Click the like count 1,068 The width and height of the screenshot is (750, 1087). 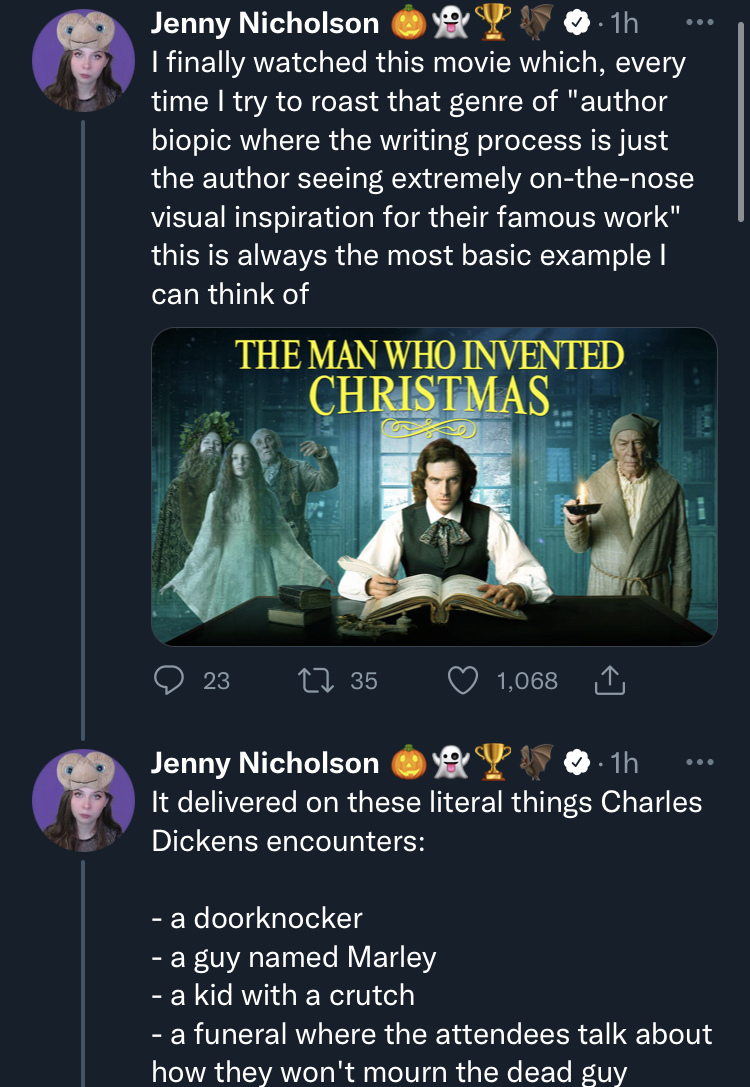pos(527,681)
